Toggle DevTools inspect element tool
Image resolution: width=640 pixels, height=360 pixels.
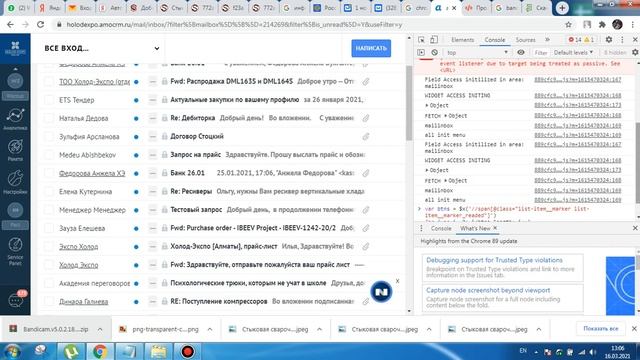[x=421, y=40]
